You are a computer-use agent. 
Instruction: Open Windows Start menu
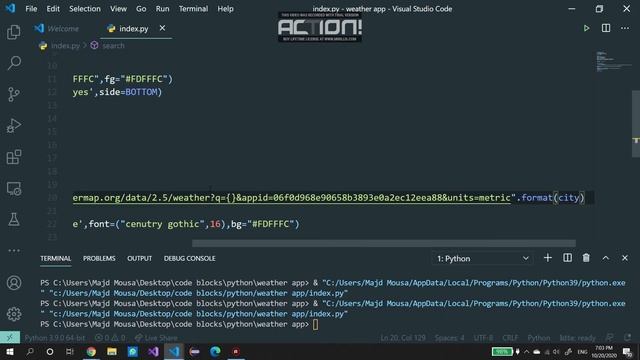pos(9,351)
